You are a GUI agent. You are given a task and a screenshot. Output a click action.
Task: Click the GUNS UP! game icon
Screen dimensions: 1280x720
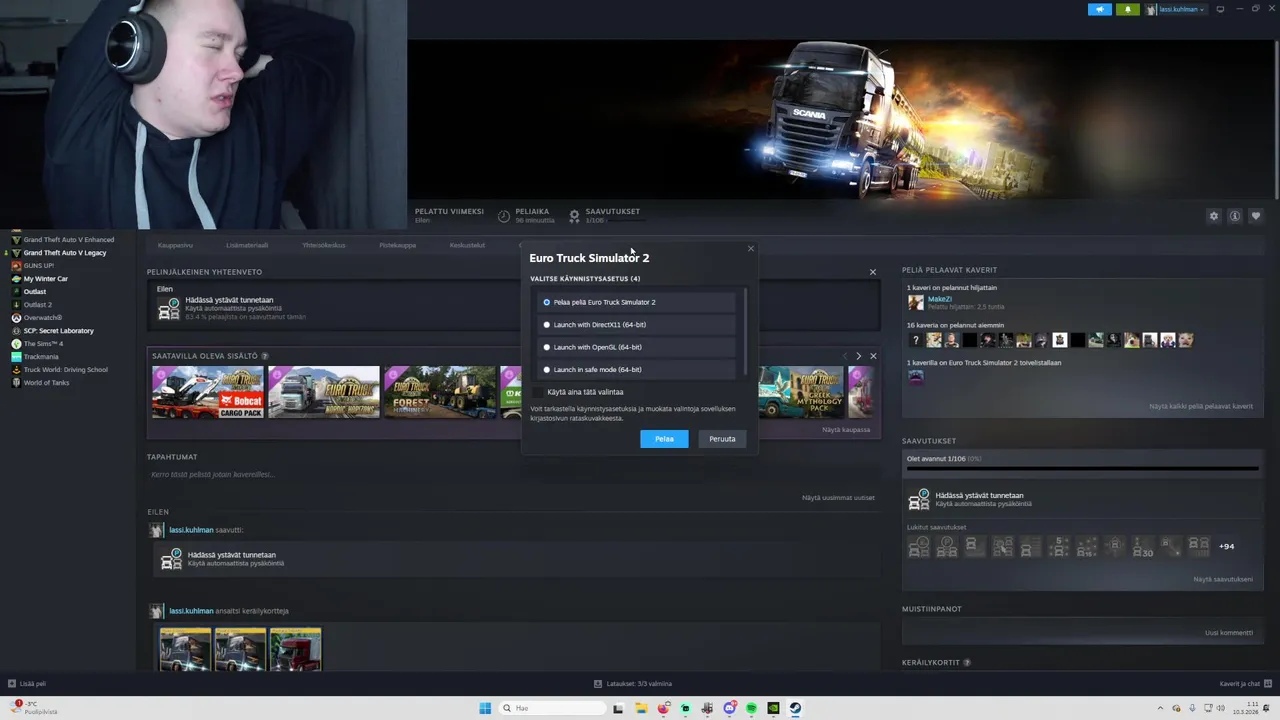pos(16,266)
